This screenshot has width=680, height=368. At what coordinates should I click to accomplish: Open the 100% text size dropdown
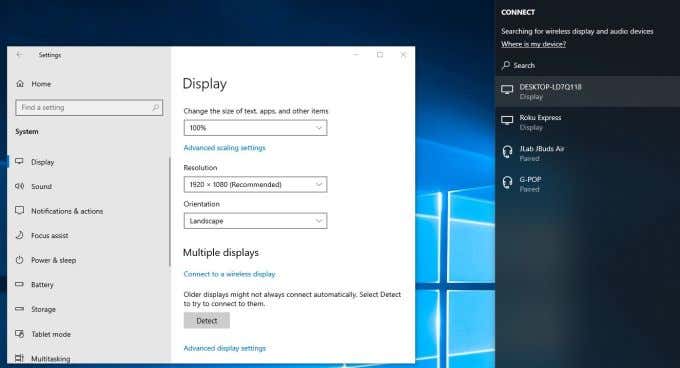click(255, 128)
